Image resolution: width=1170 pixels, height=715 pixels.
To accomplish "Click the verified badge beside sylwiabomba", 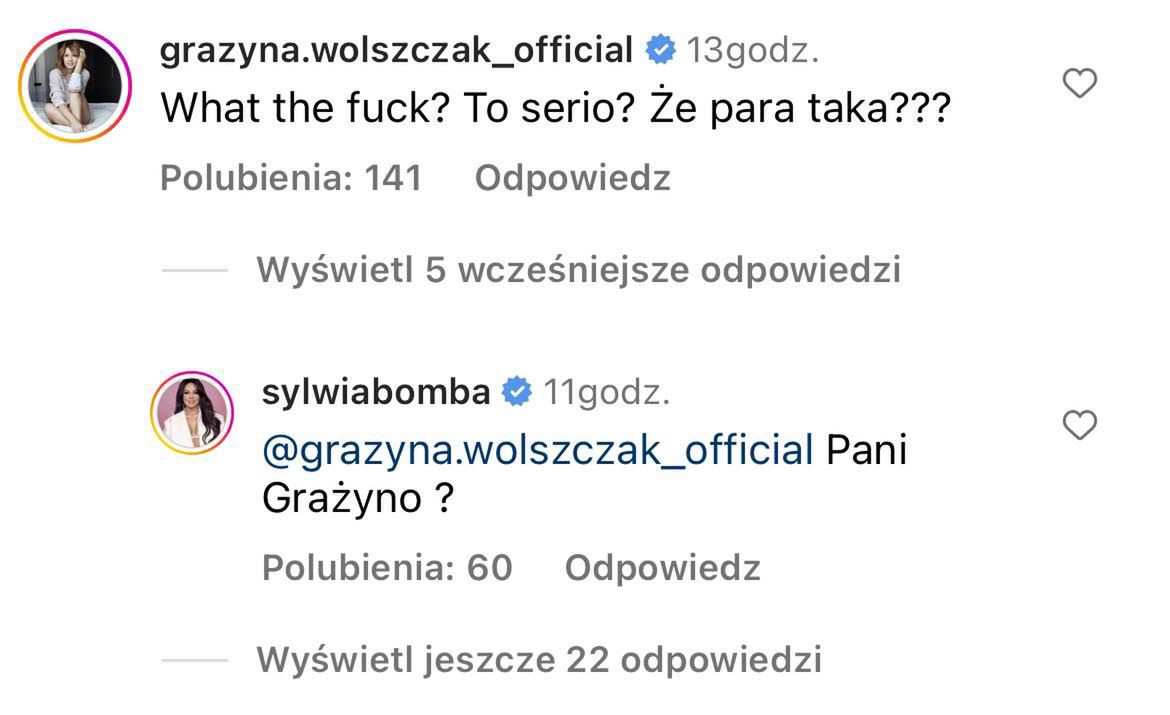I will [516, 393].
